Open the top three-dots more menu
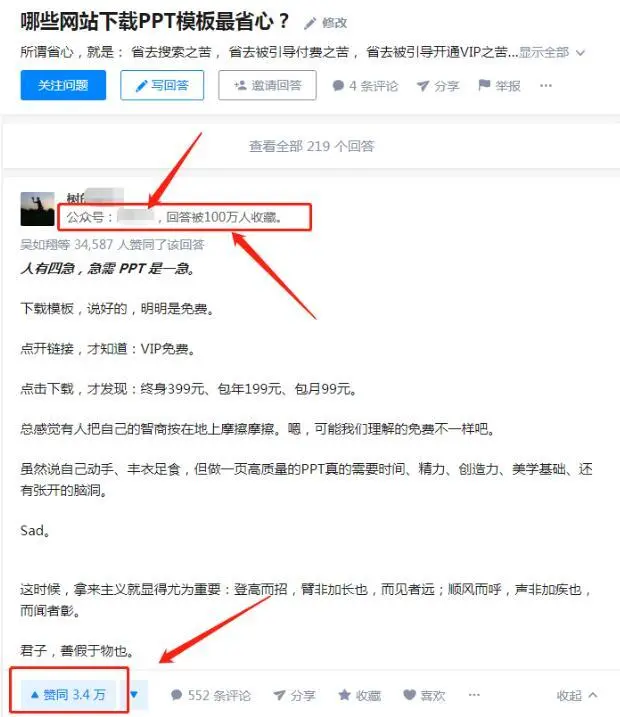 (545, 86)
